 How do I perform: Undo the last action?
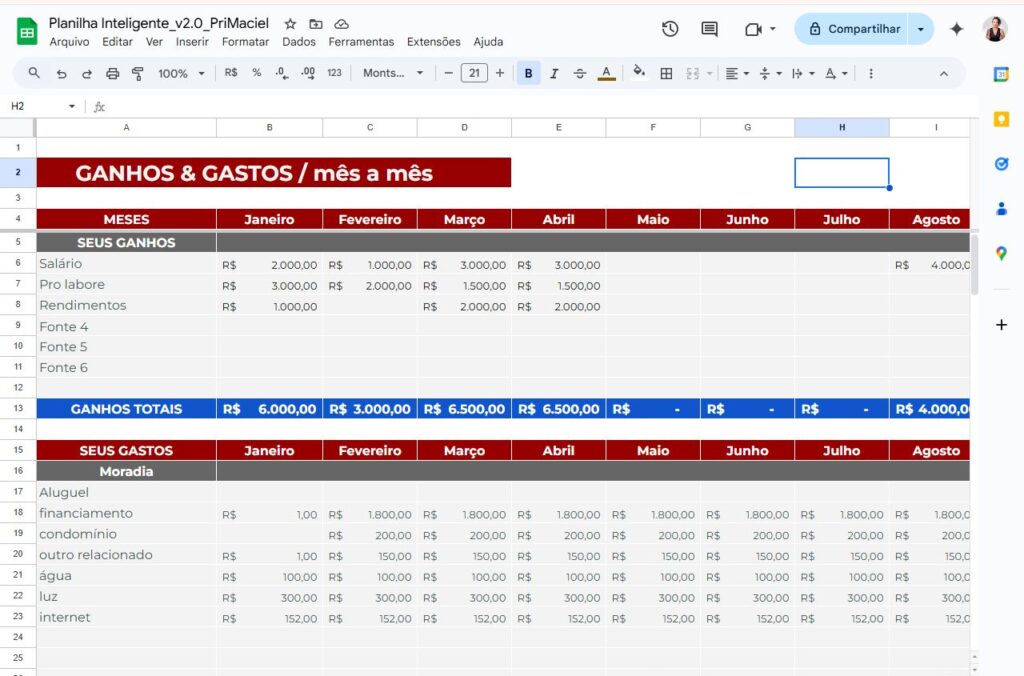click(x=61, y=74)
